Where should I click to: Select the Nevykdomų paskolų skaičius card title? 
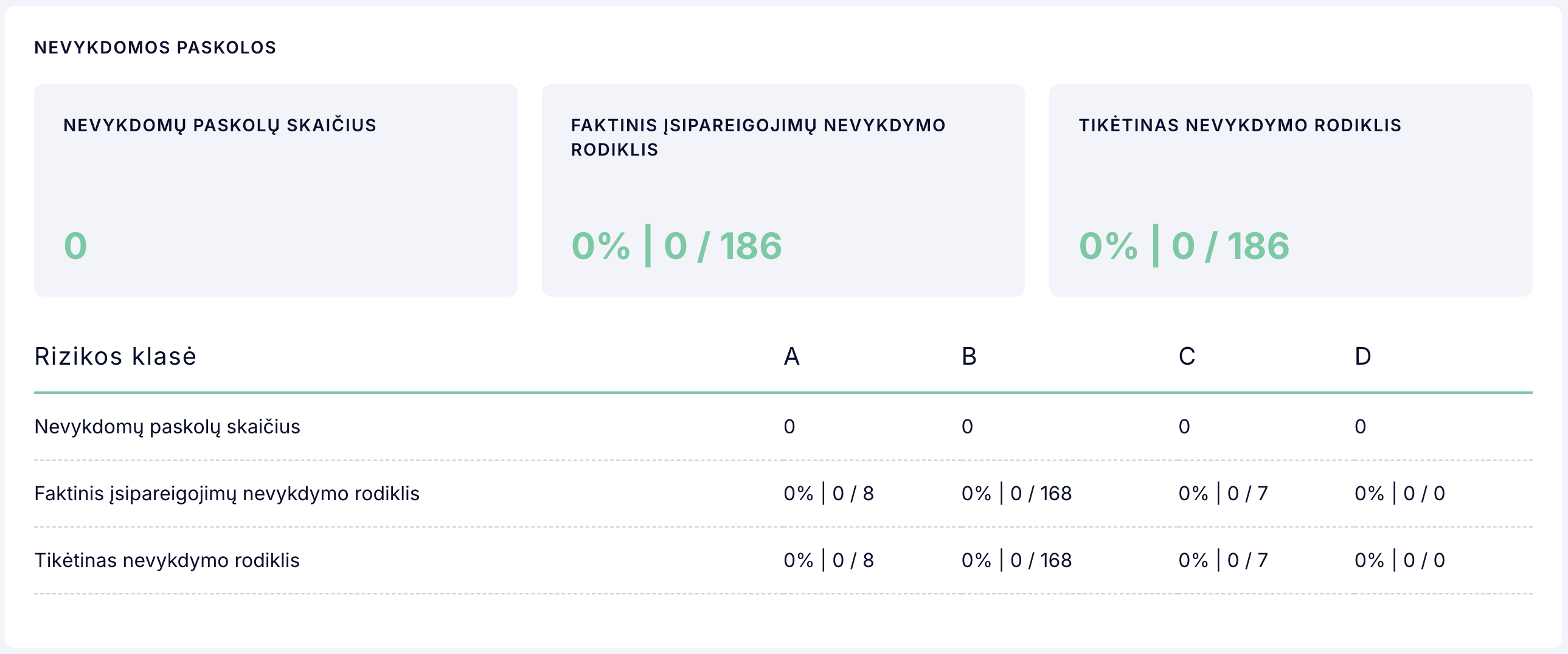point(220,125)
